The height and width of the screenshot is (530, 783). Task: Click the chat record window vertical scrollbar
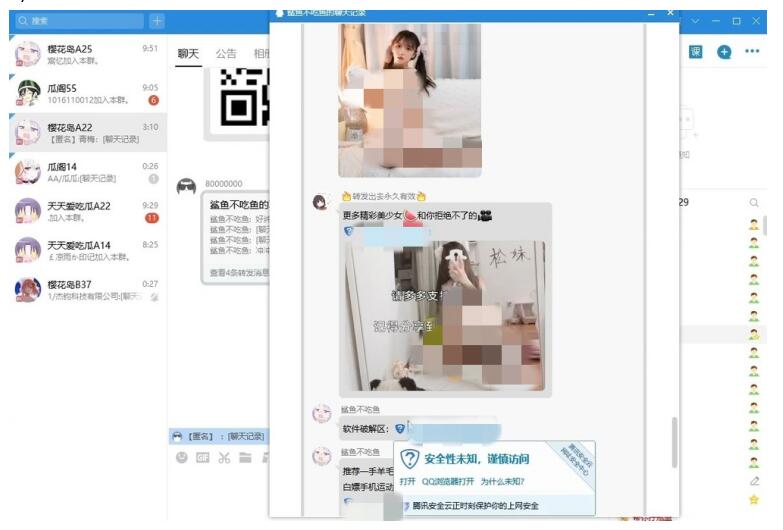673,440
